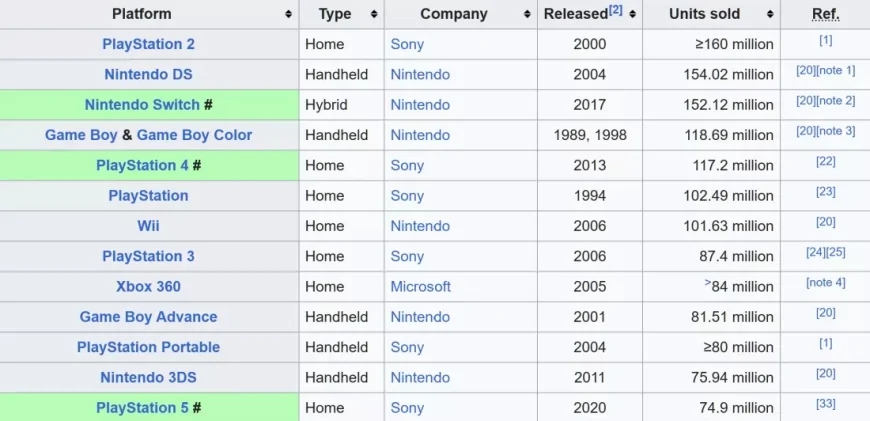Open footnote [2] beside Released header
870x421 pixels.
tap(615, 10)
